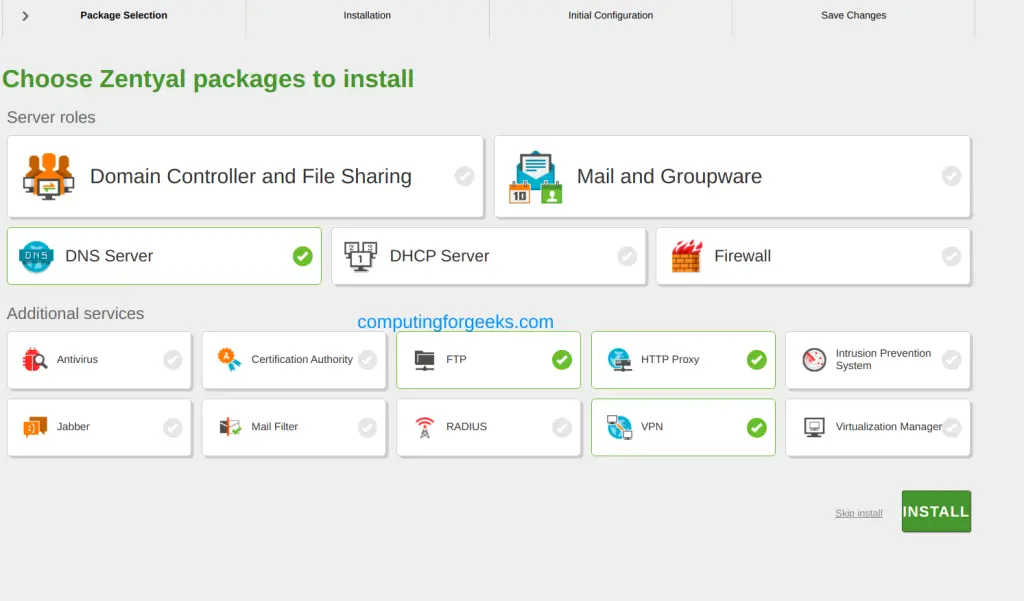Enable the Mail Filter checkmark
Image resolution: width=1024 pixels, height=601 pixels.
click(368, 428)
